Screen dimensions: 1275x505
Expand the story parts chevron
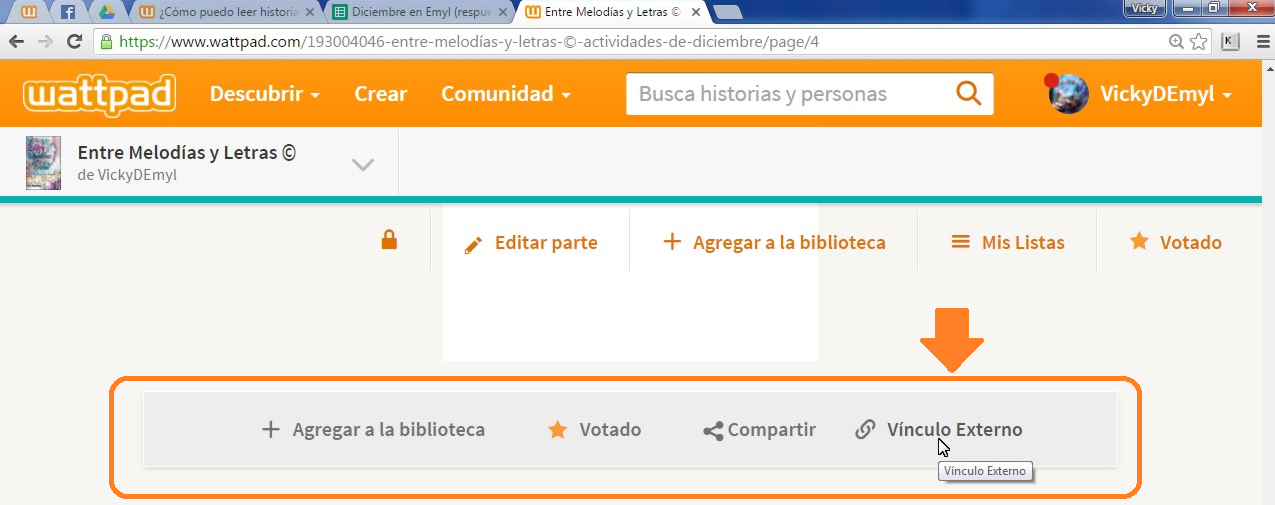[x=363, y=164]
